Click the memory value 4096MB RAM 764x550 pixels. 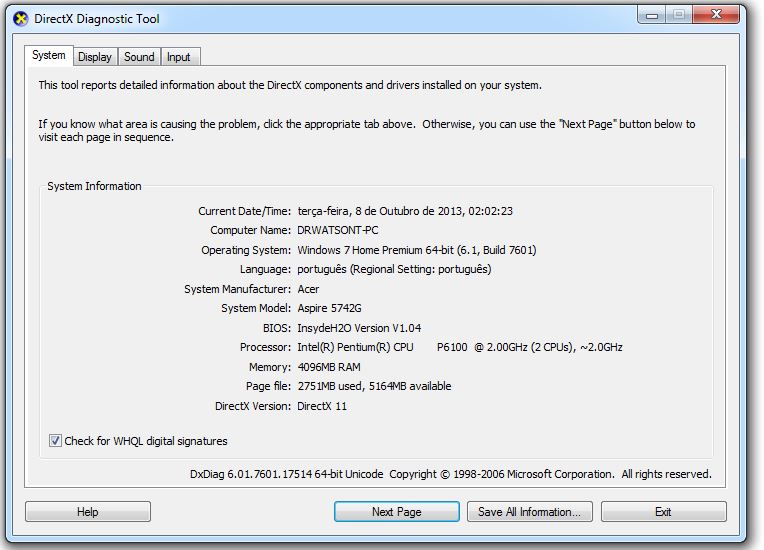coord(329,367)
